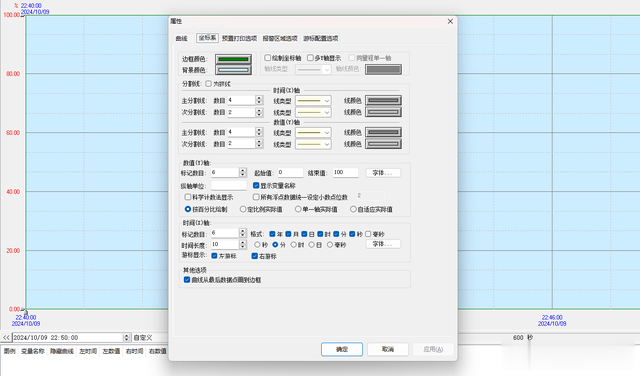Click the 纵轴单位 input field
The width and height of the screenshot is (640, 376).
[x=229, y=185]
